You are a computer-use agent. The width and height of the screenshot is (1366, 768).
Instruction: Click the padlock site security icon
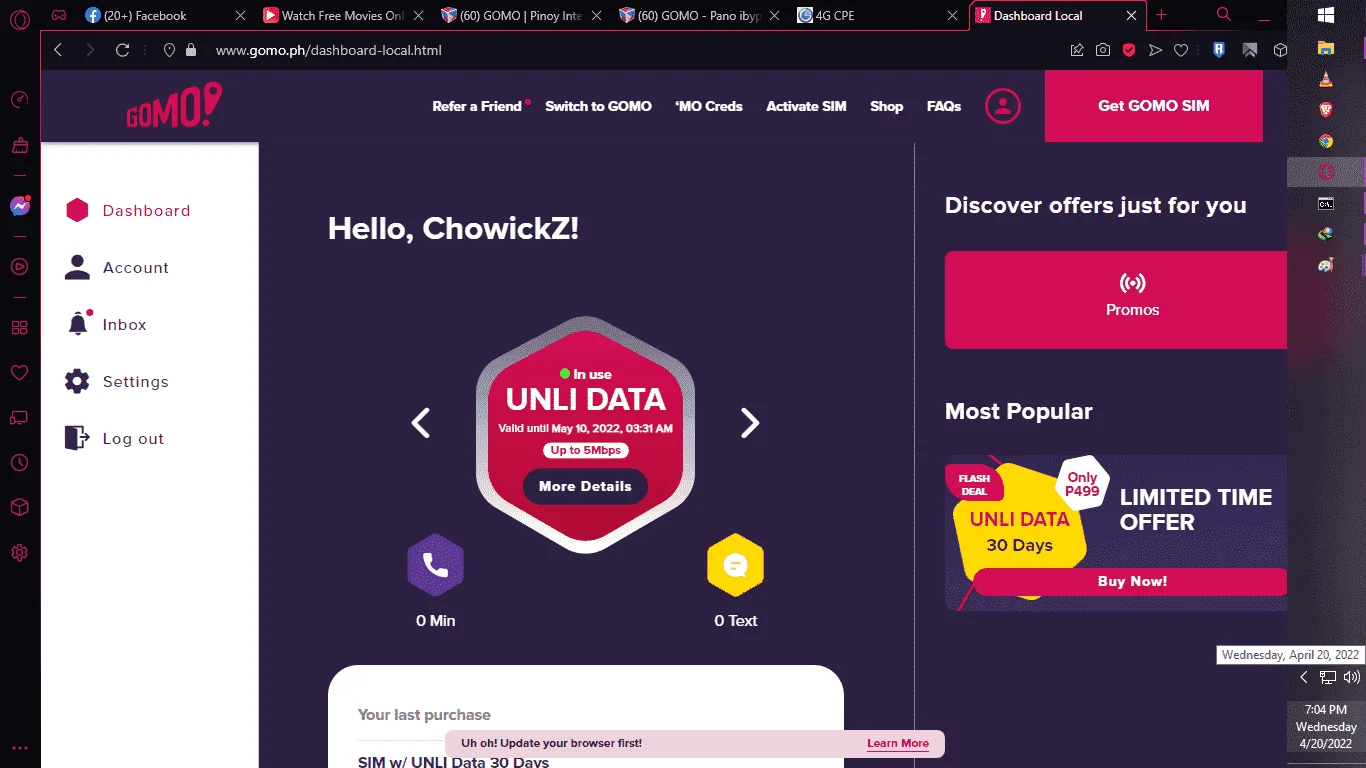(192, 50)
